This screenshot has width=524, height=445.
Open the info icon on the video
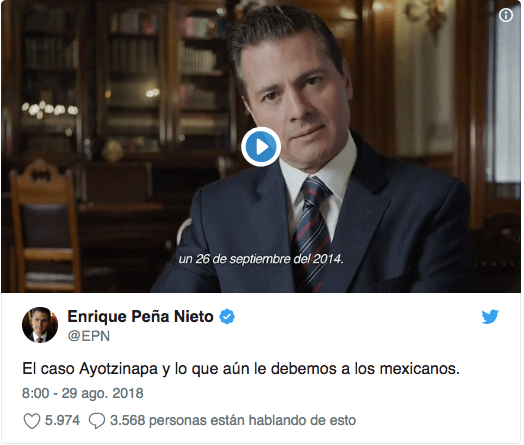point(506,15)
